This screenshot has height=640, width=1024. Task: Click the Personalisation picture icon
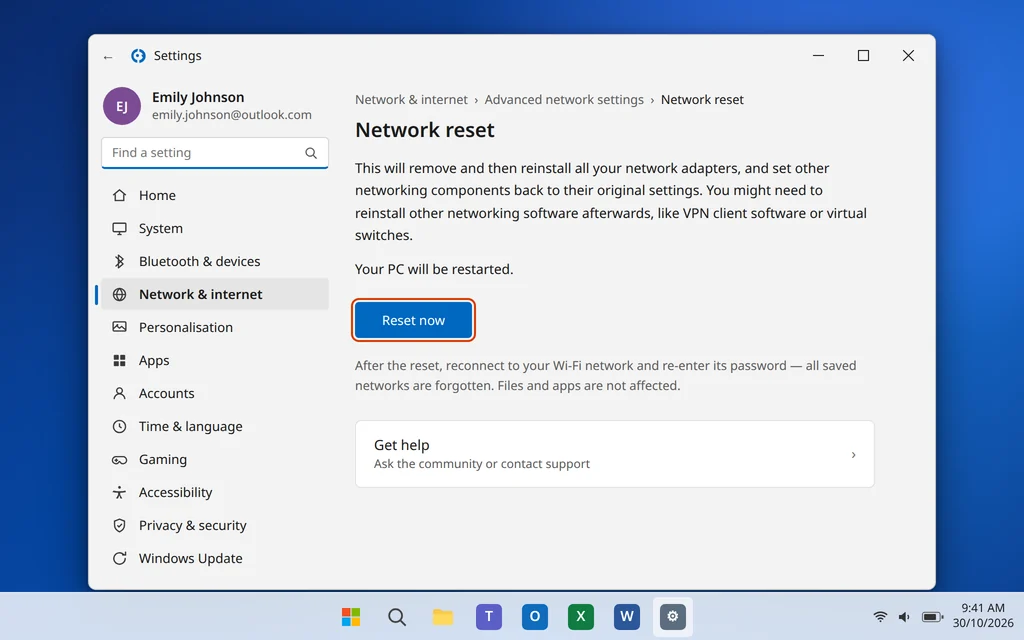(x=119, y=327)
